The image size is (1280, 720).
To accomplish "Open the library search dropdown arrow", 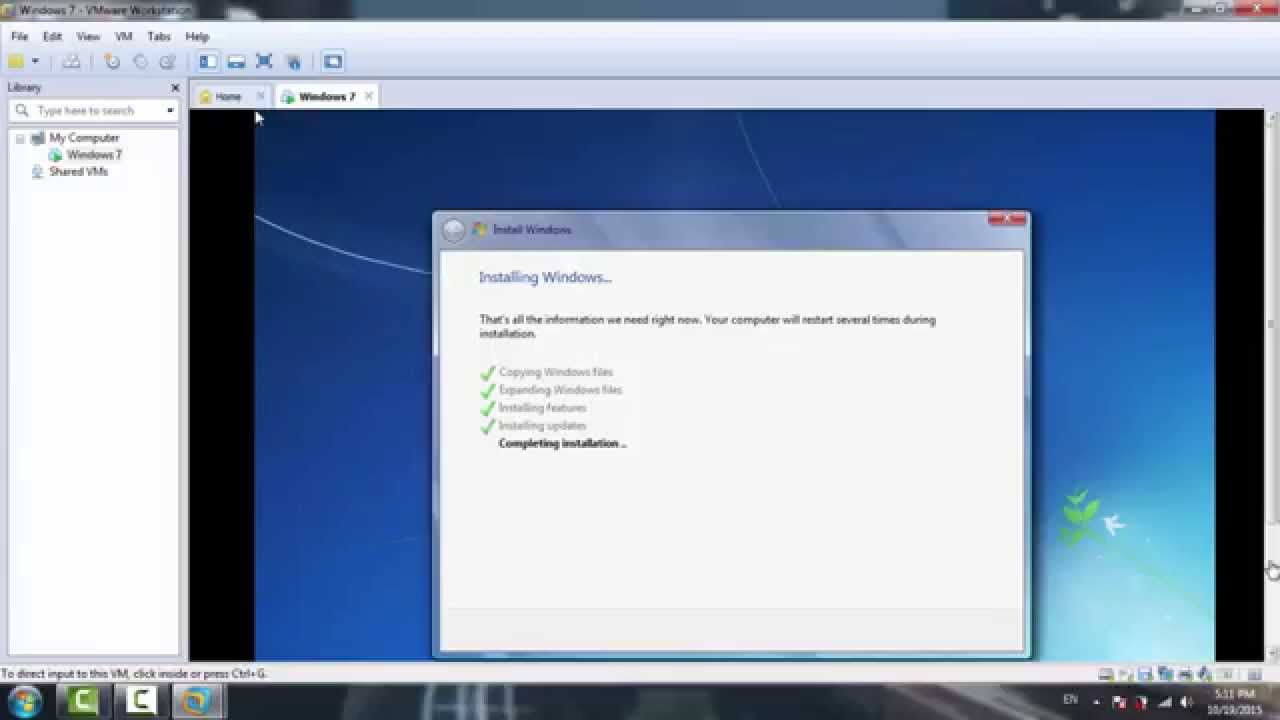I will (170, 110).
